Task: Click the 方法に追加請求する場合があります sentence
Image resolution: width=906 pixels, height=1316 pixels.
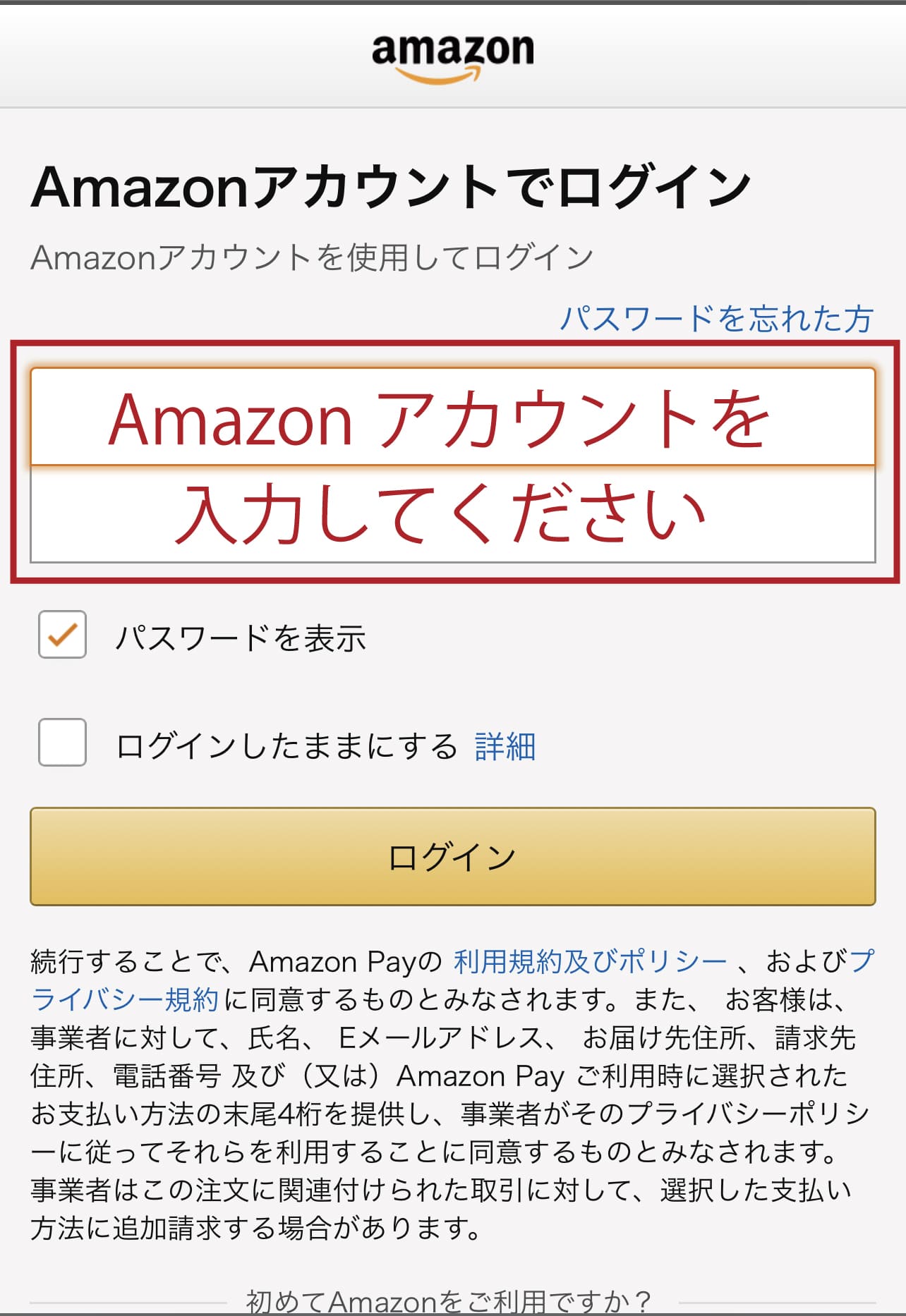Action: (x=255, y=1228)
